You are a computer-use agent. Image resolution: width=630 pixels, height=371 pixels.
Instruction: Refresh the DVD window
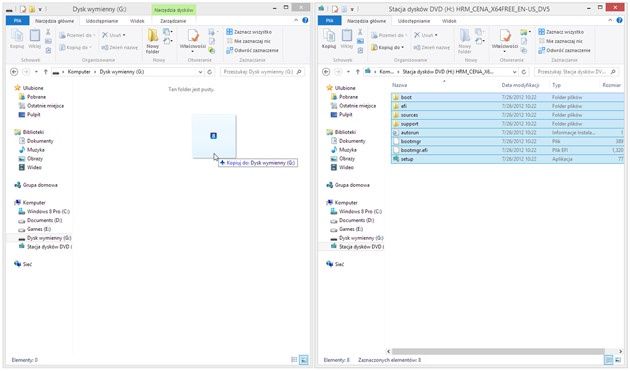(x=524, y=72)
